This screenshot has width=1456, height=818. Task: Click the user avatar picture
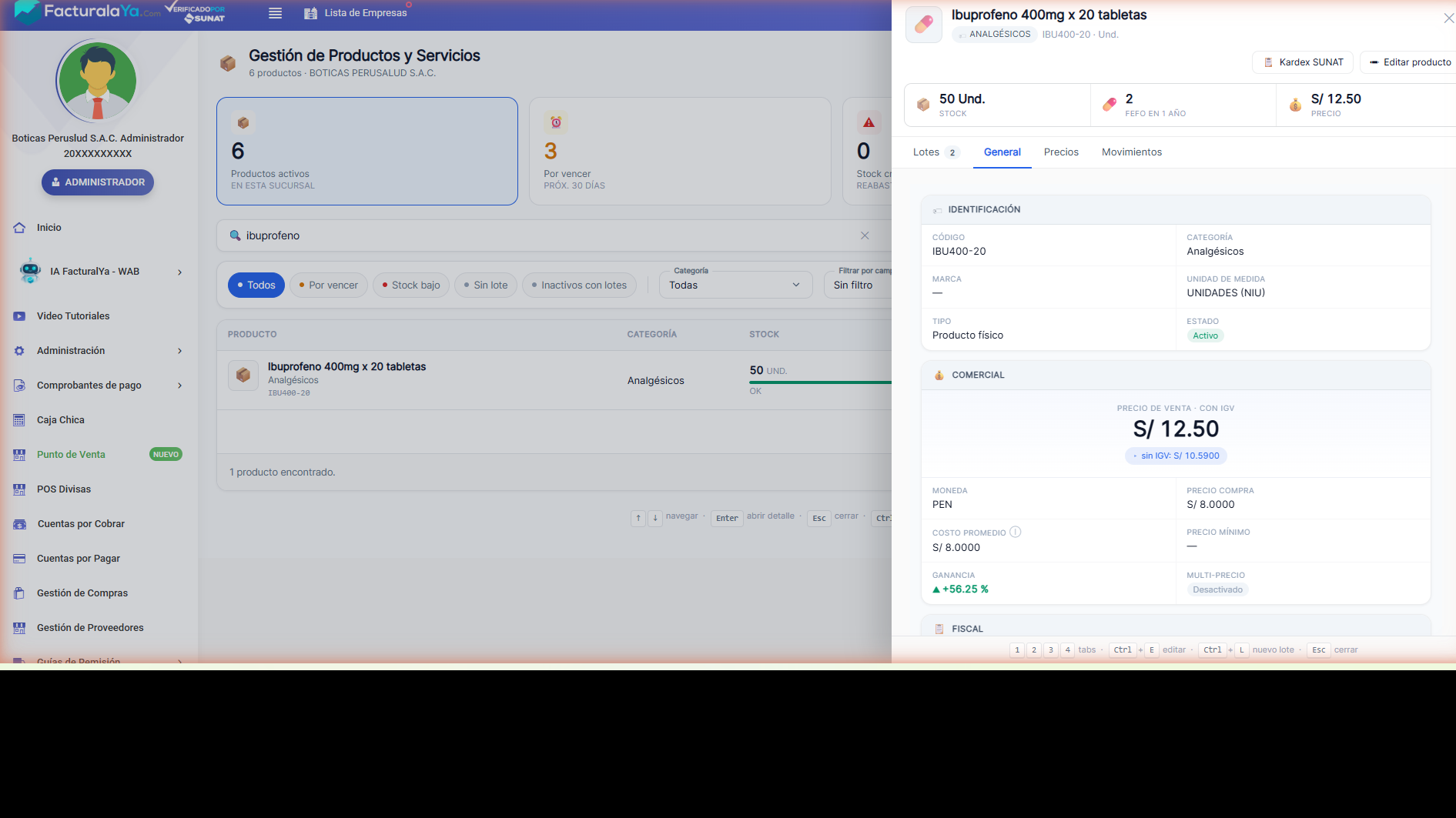(98, 81)
